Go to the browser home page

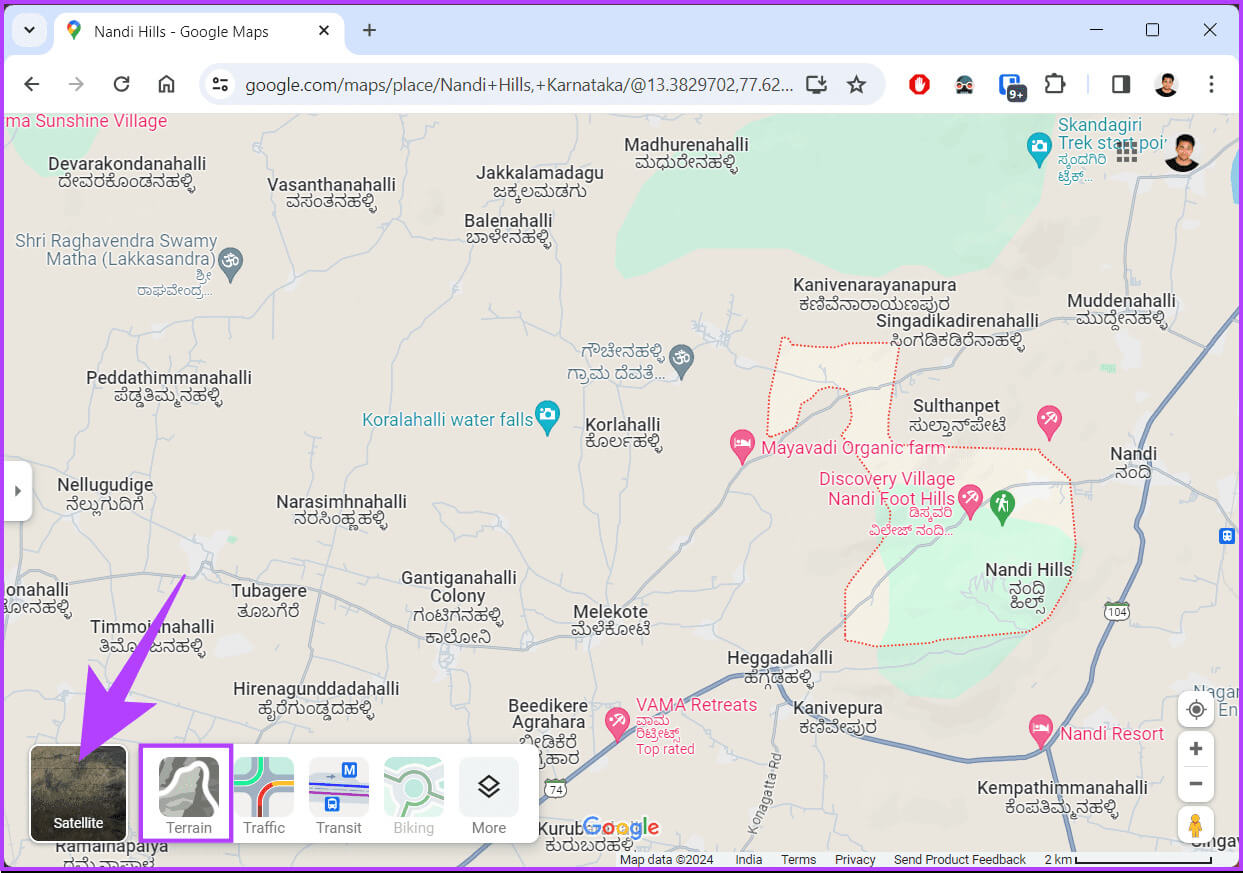[166, 84]
